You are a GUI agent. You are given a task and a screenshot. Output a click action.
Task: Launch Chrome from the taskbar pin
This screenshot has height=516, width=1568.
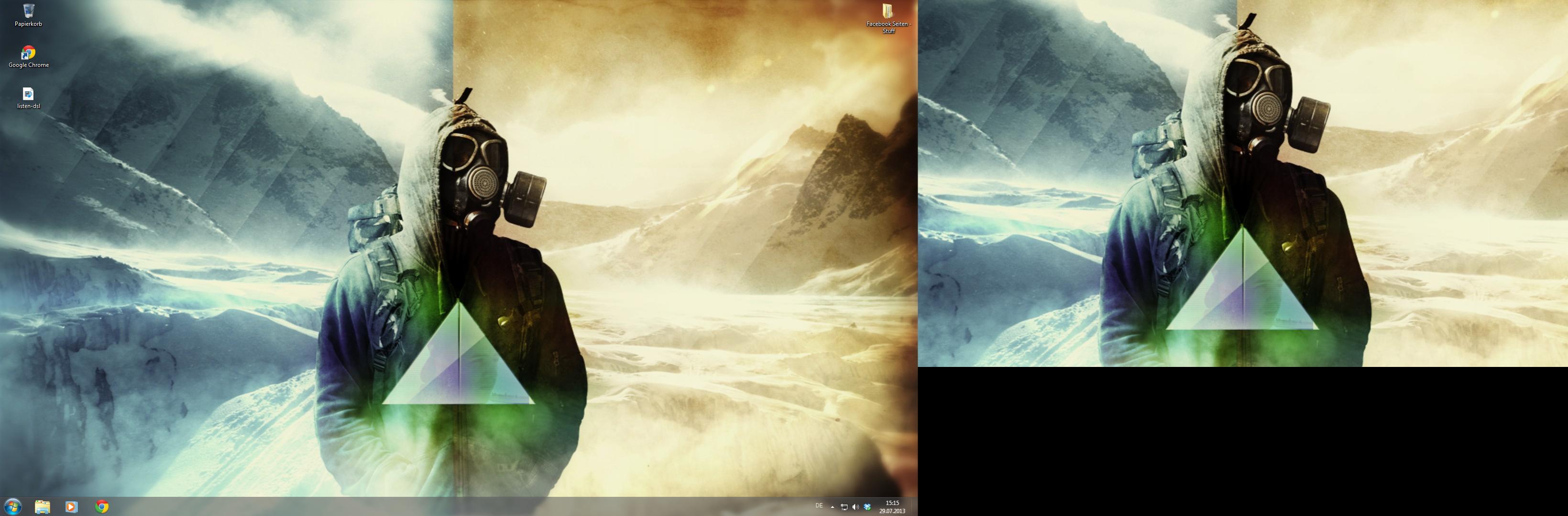[x=102, y=506]
